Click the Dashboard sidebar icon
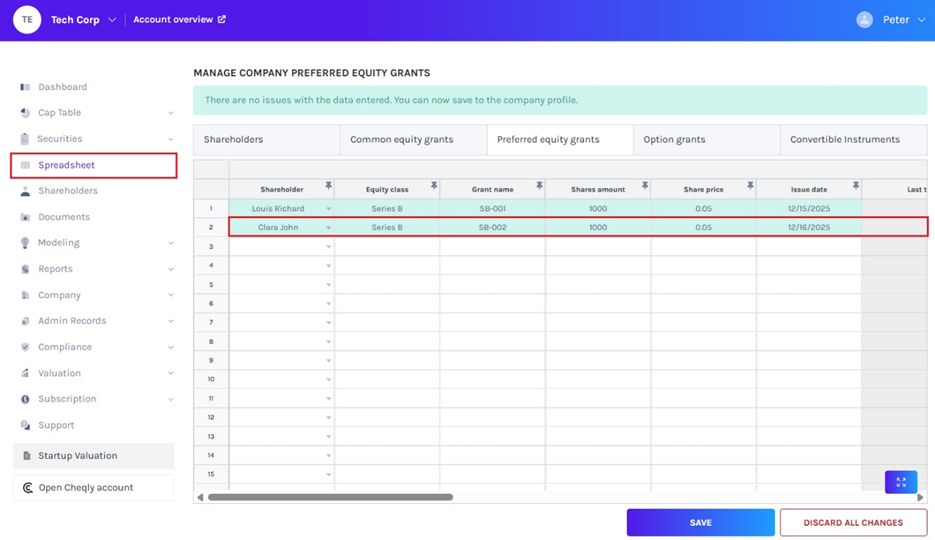The height and width of the screenshot is (540, 935). click(x=25, y=87)
